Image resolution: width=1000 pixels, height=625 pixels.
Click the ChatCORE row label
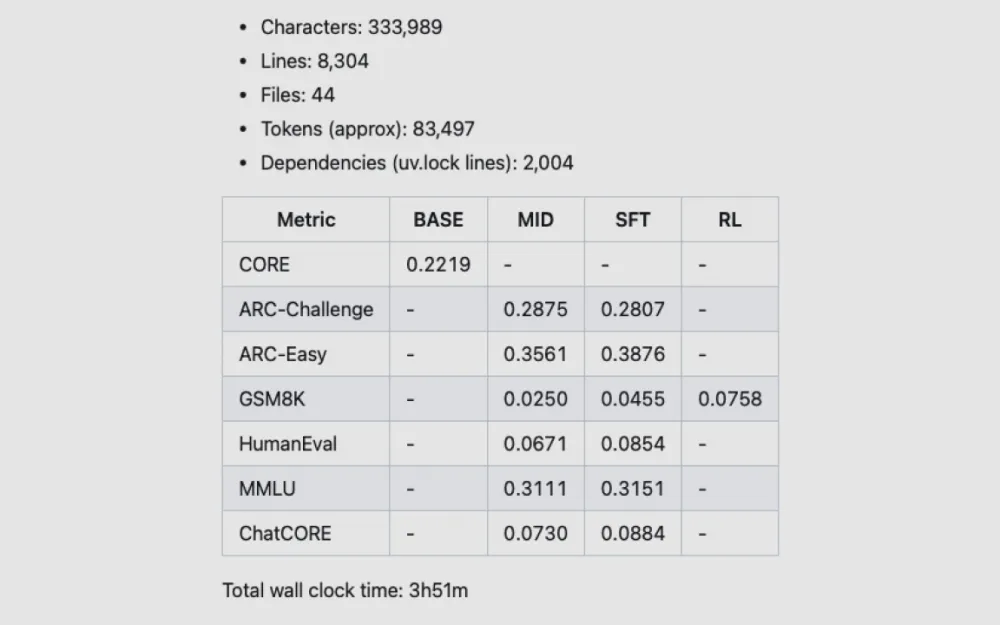[x=285, y=534]
